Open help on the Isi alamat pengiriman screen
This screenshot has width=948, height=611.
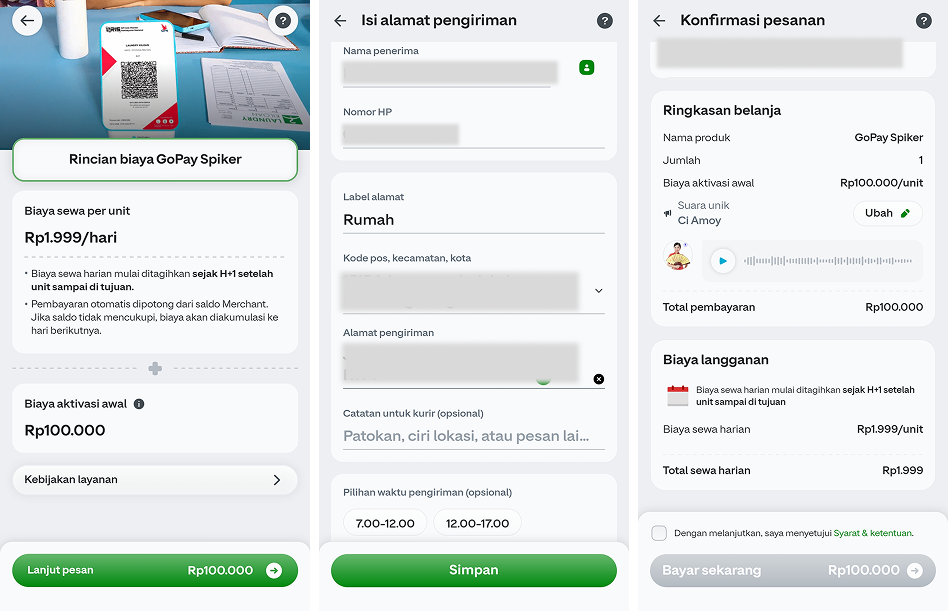604,21
